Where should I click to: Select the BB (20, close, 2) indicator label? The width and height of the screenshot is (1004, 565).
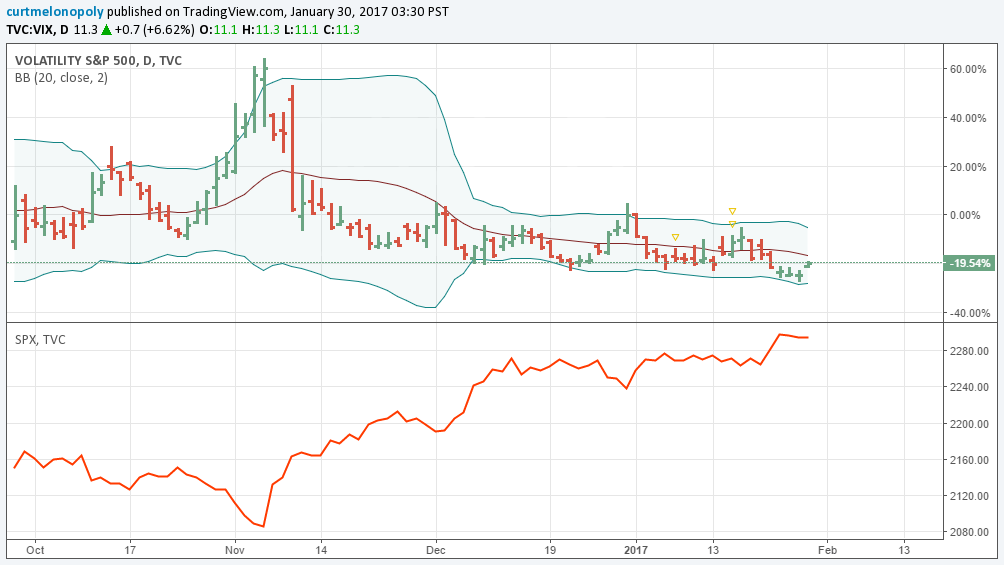61,78
